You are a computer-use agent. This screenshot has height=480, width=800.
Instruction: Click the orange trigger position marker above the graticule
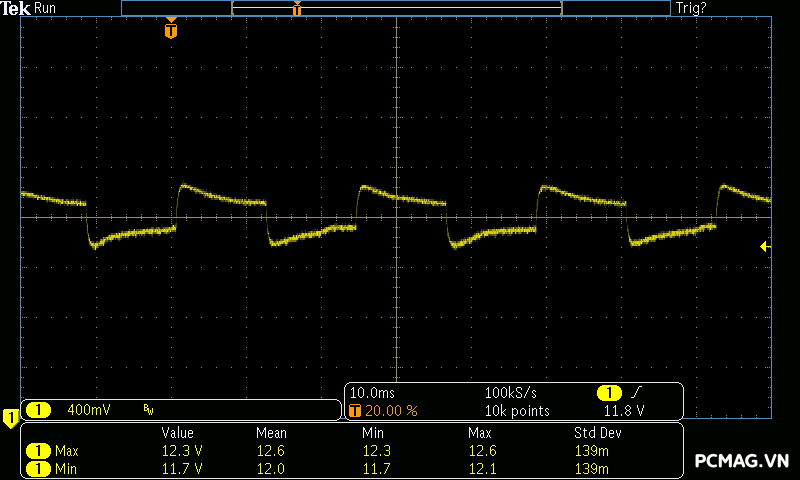click(171, 31)
